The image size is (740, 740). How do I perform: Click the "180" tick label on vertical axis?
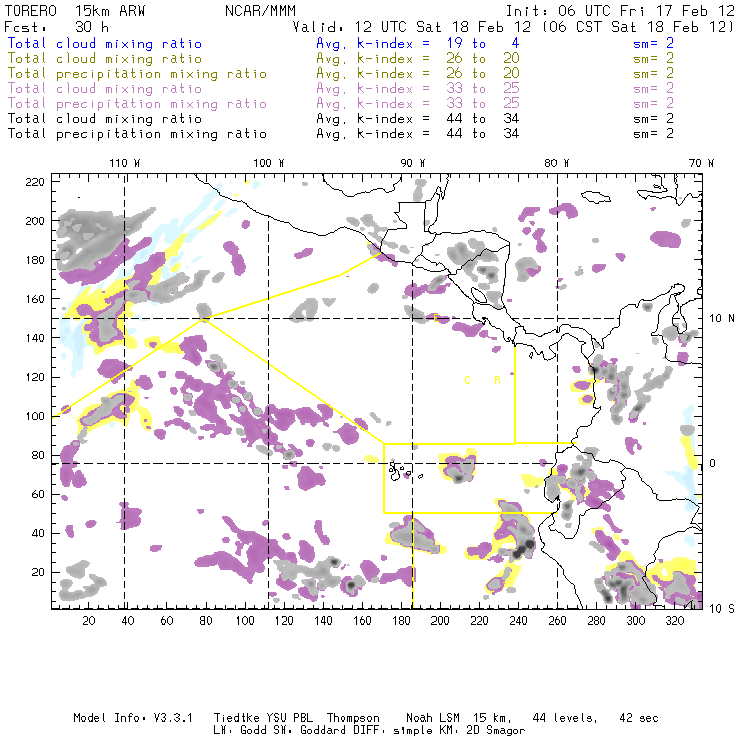[x=35, y=260]
